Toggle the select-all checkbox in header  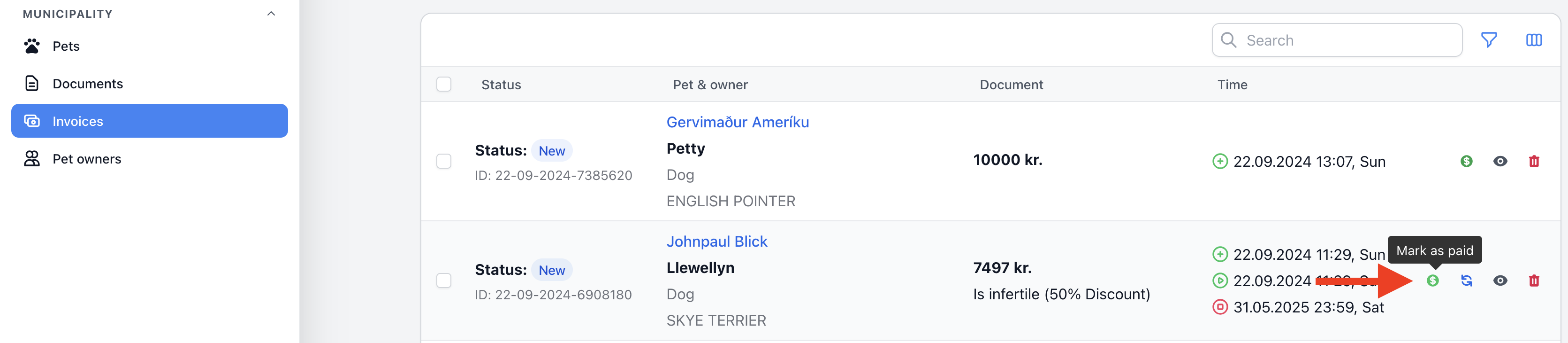coord(444,84)
